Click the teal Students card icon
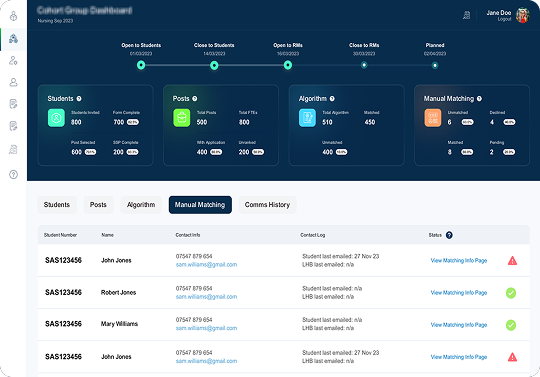Screen dimensions: 540x377 coord(56,118)
